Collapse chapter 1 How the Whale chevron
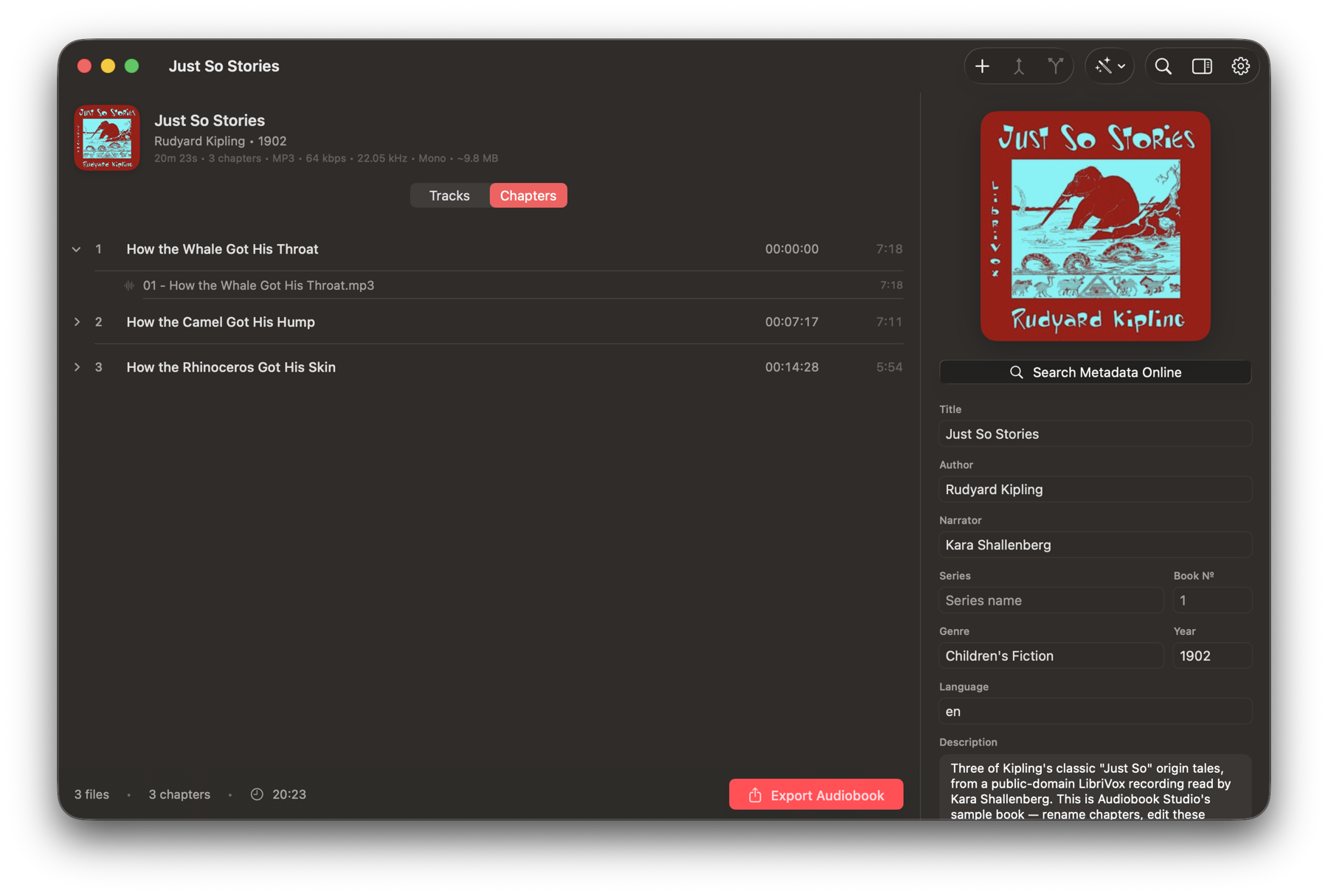Viewport: 1328px width, 896px height. (76, 249)
